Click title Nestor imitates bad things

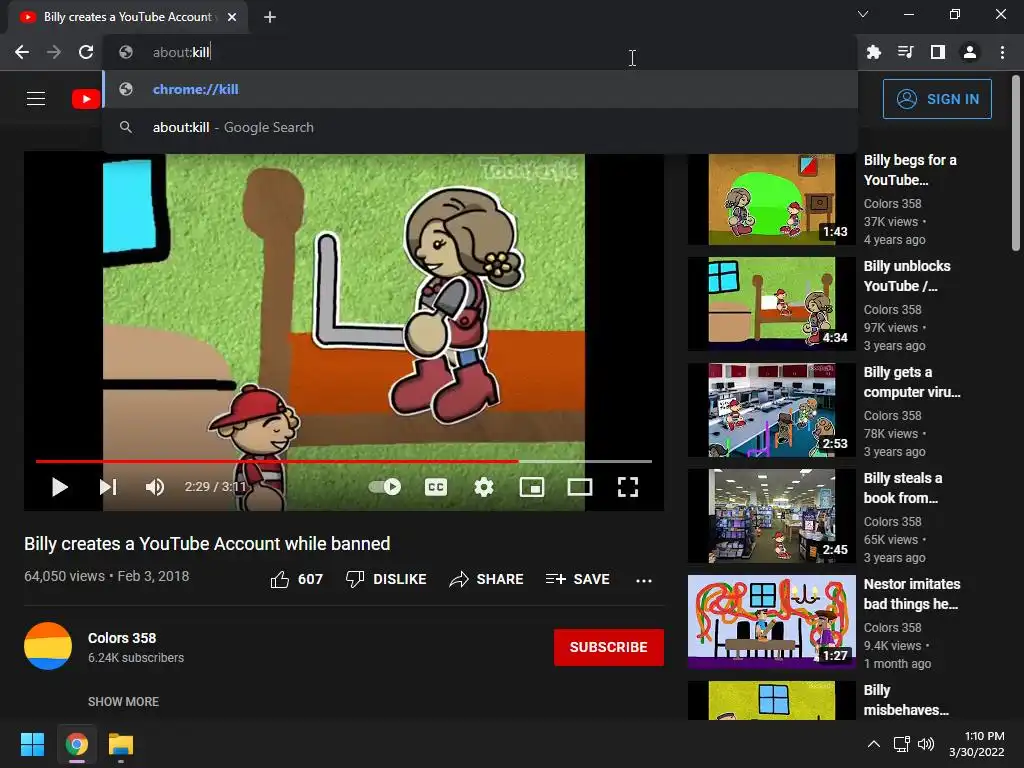[912, 594]
